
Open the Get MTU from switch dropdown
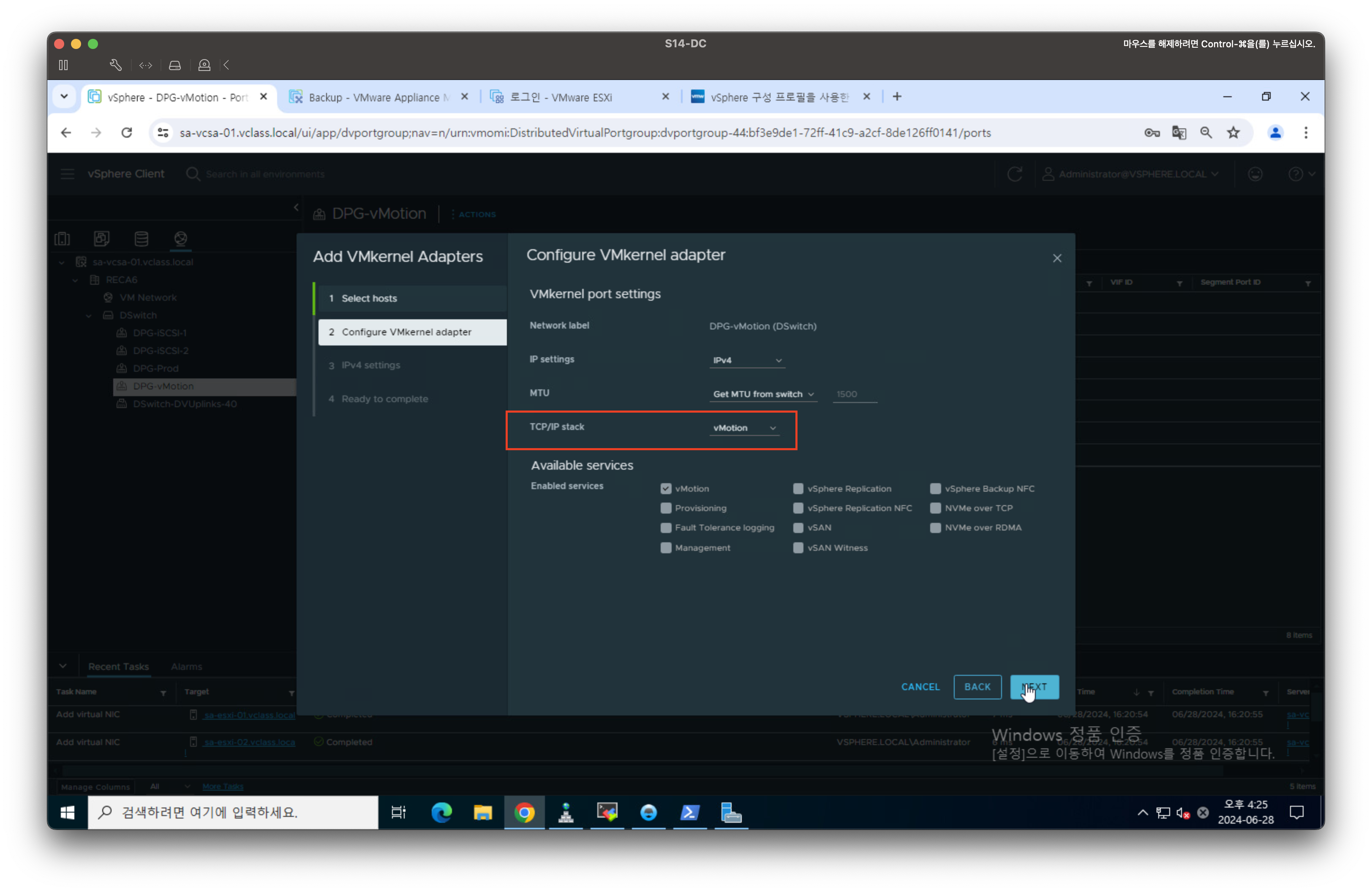pos(763,394)
